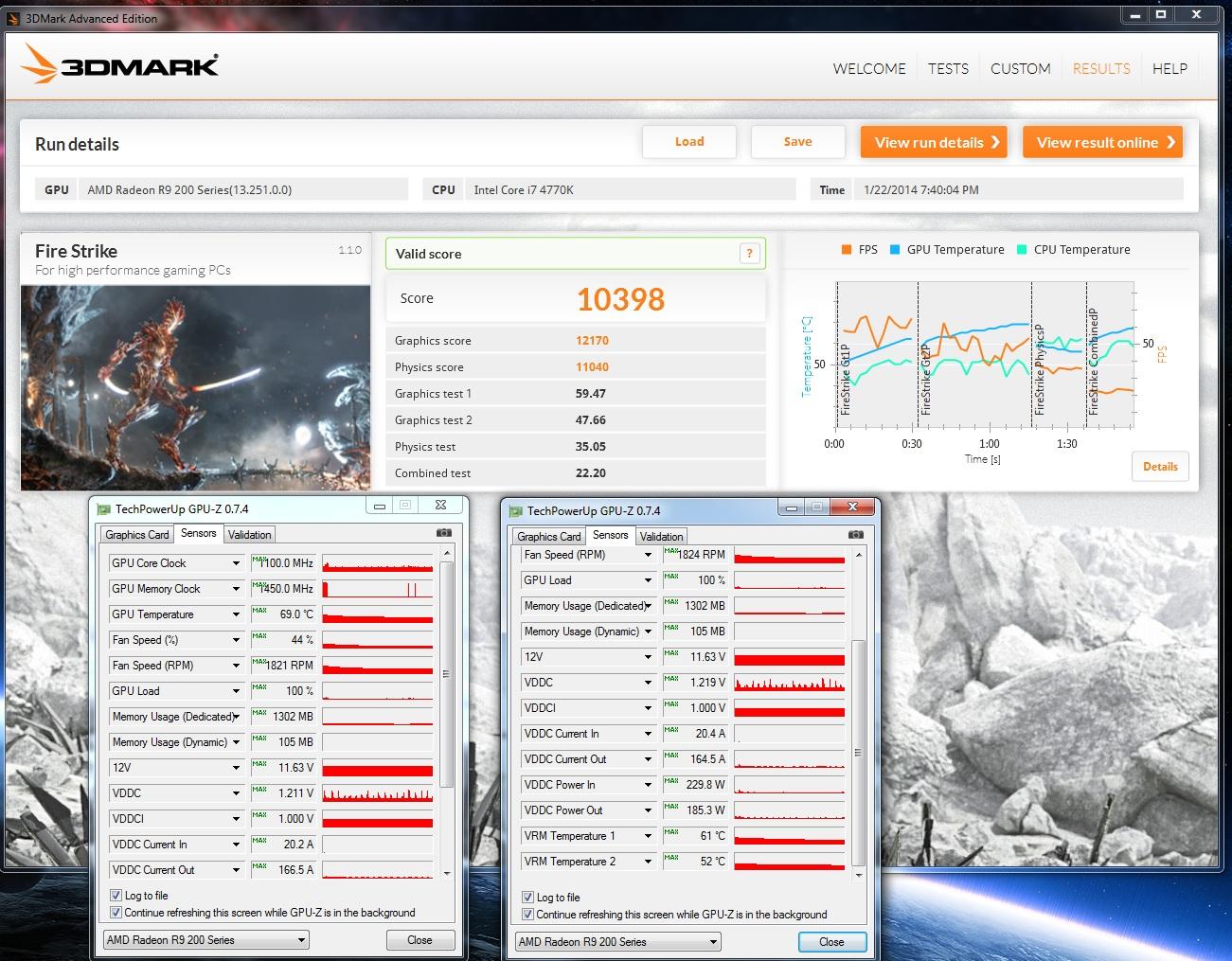Switch to Graphics Card tab in left GPU-Z
1232x961 pixels.
137,535
